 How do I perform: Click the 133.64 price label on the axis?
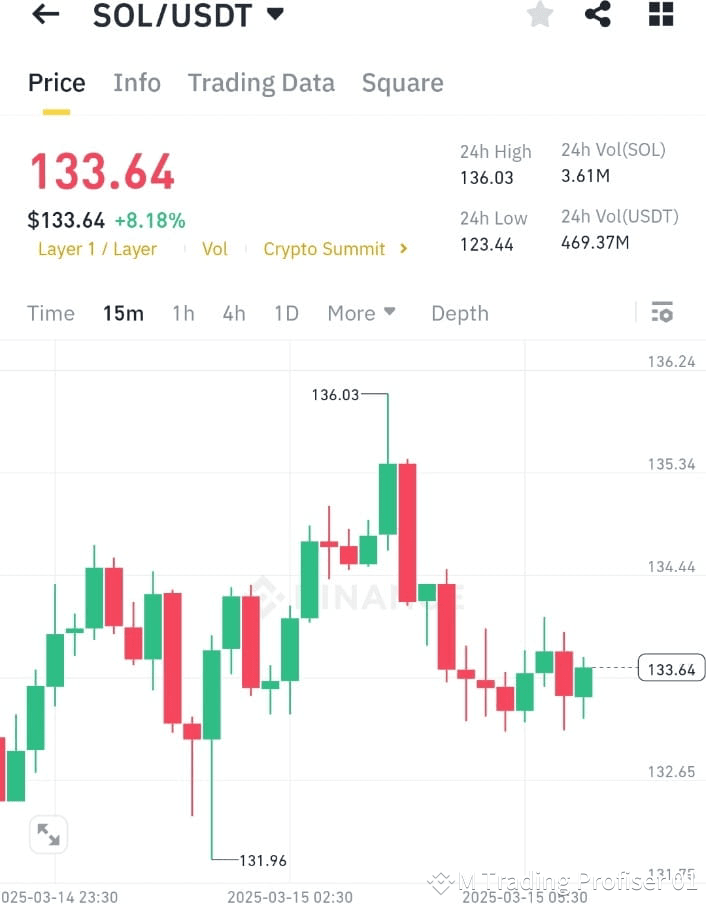671,668
